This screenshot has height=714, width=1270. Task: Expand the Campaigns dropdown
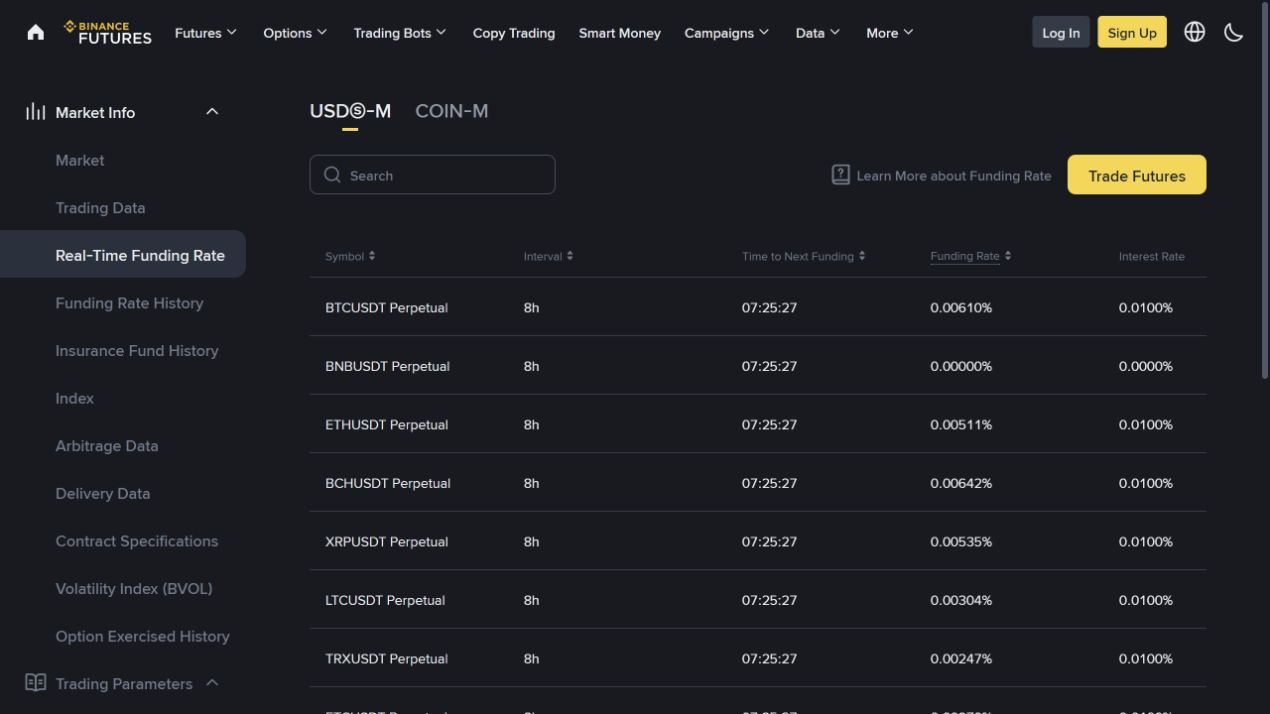pos(727,32)
